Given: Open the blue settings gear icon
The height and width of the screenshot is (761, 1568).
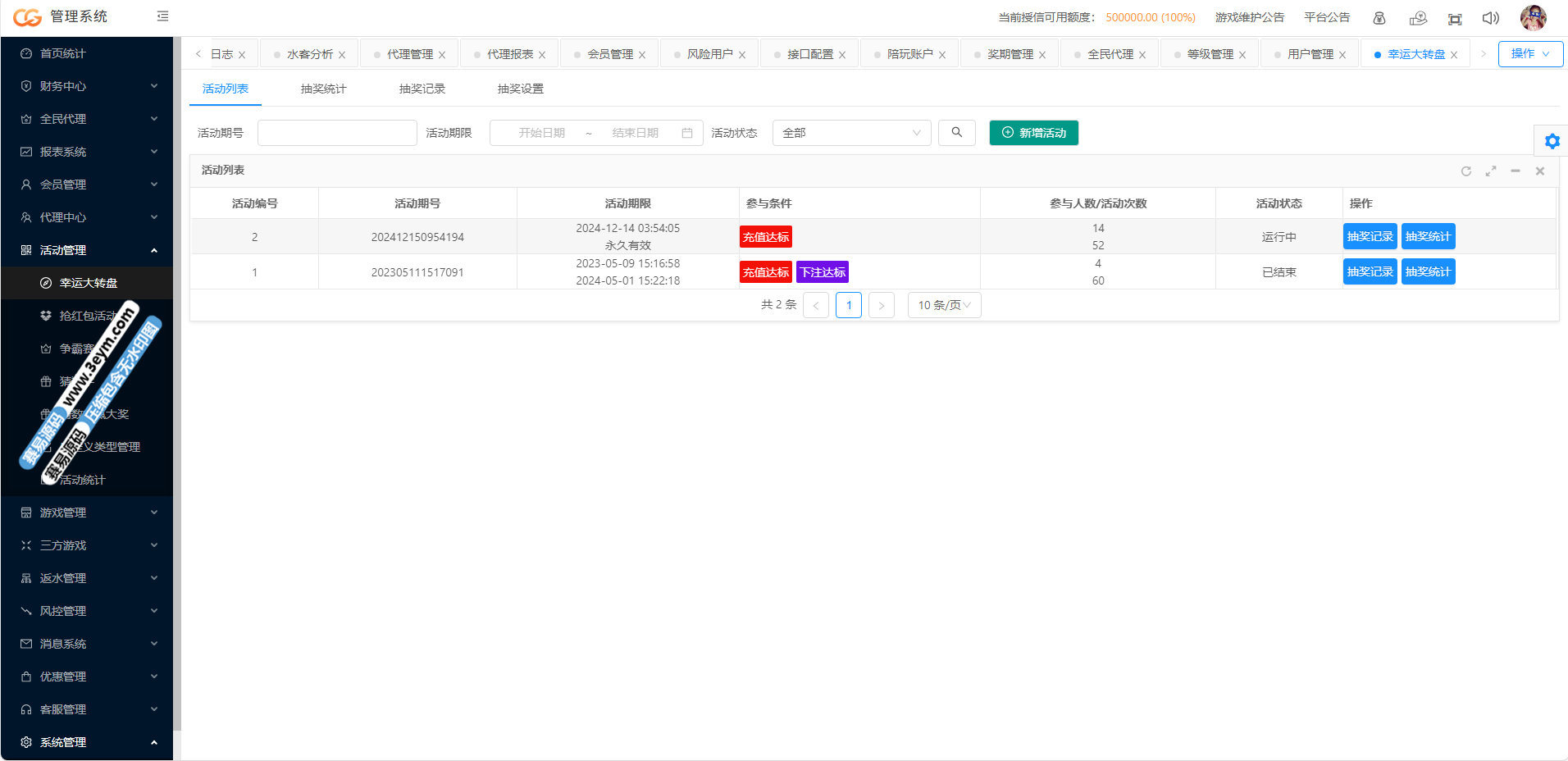Looking at the screenshot, I should pos(1552,141).
